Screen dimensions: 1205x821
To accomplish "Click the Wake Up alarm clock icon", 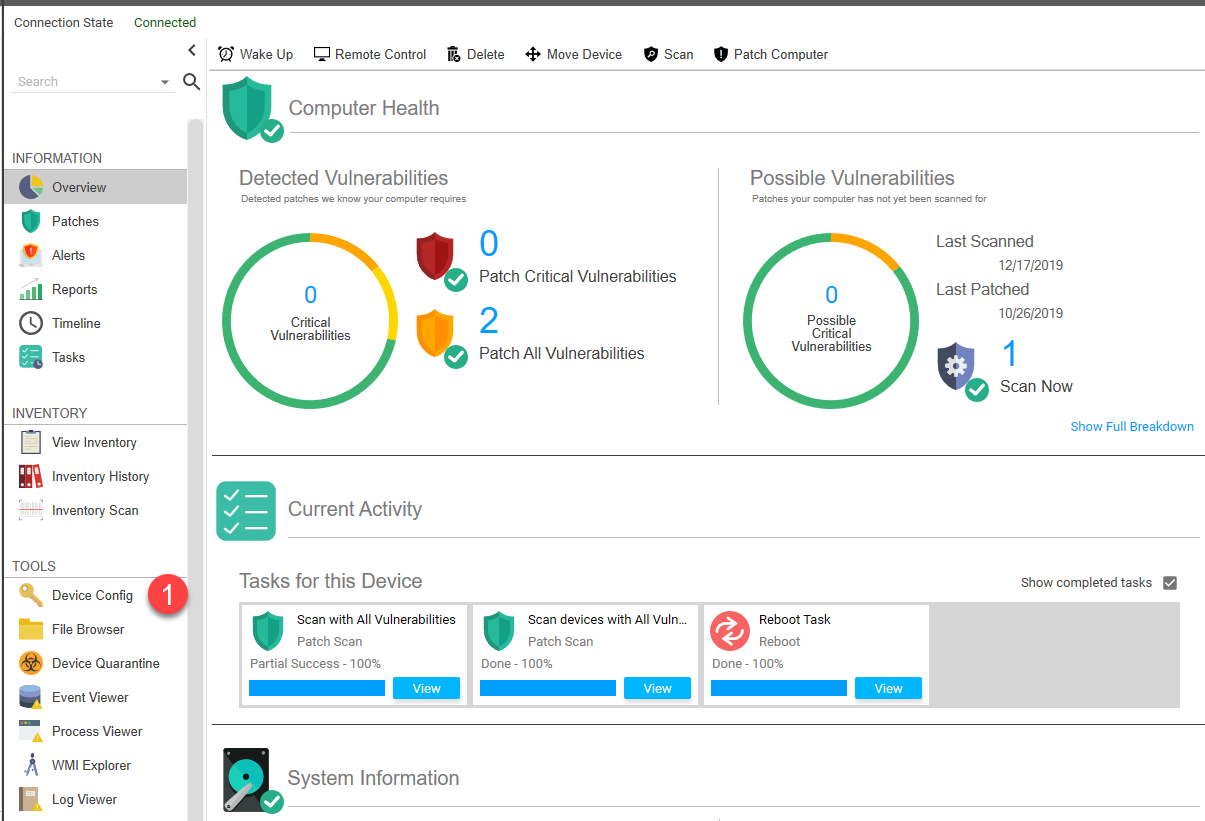I will [226, 54].
